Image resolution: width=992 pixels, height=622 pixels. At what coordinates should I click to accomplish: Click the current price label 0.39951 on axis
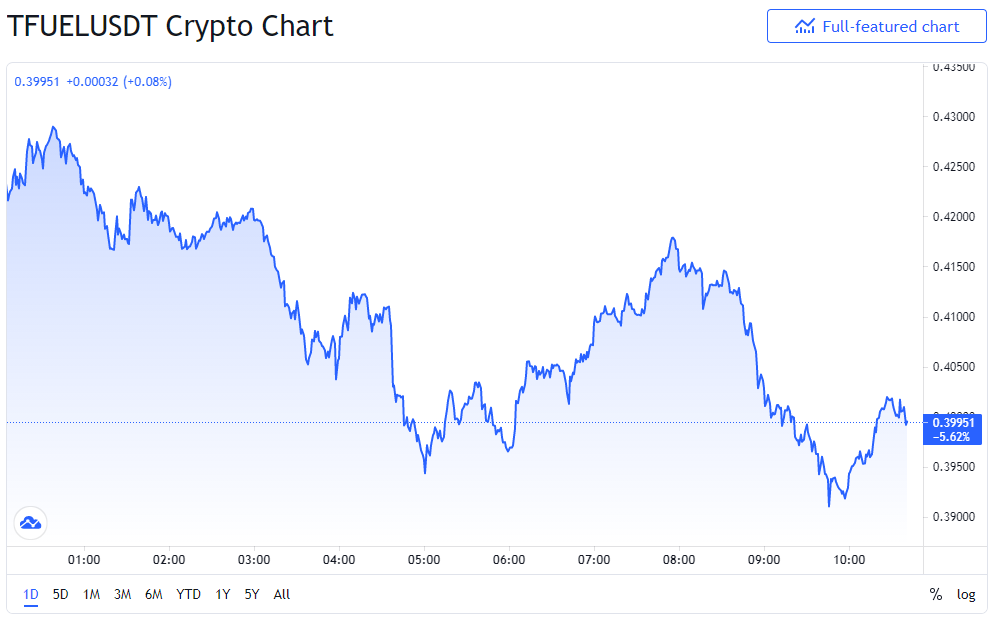tap(953, 423)
